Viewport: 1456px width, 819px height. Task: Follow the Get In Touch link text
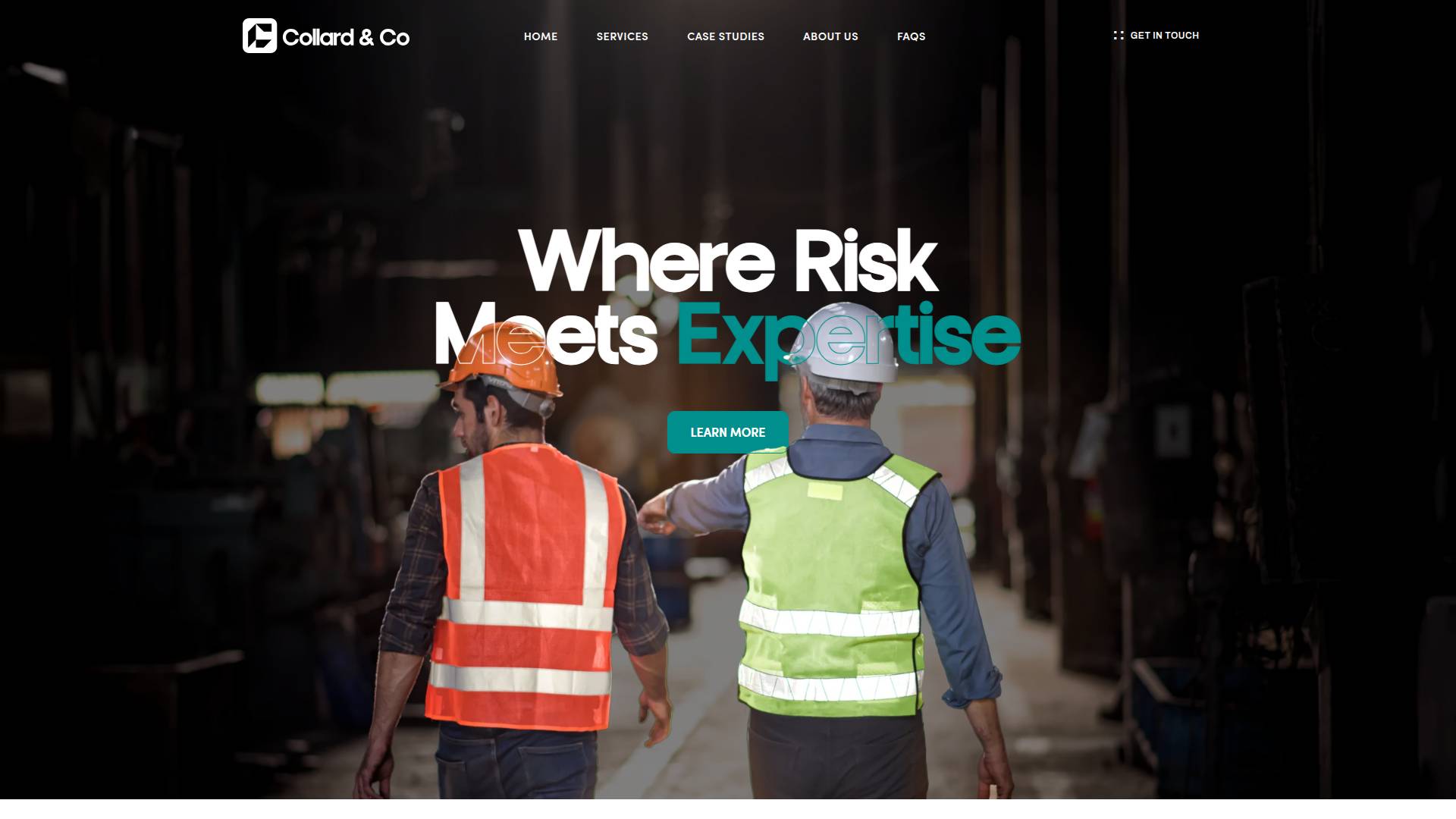(1164, 36)
